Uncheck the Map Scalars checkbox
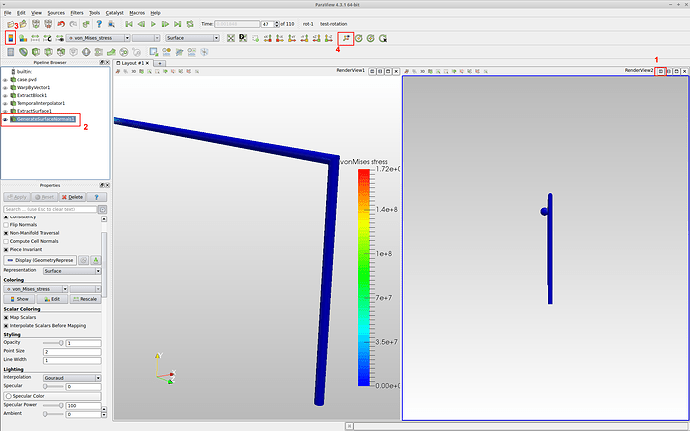Screen dimensions: 690x431 click(6, 318)
